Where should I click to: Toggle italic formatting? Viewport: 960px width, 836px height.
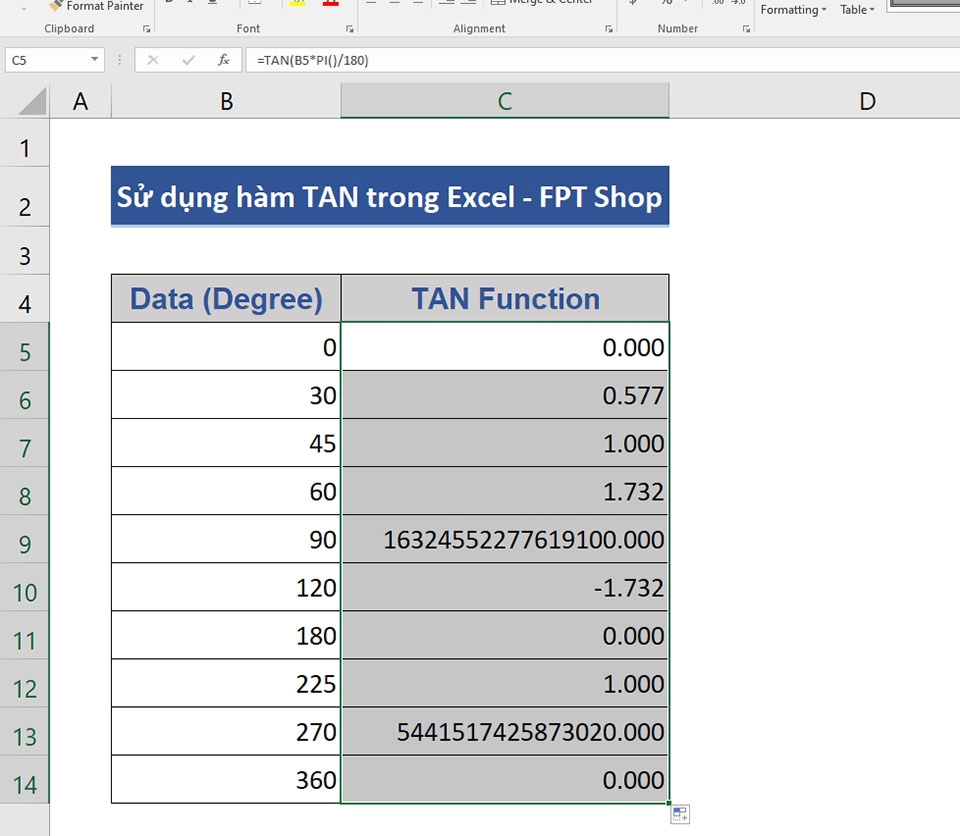click(x=191, y=3)
